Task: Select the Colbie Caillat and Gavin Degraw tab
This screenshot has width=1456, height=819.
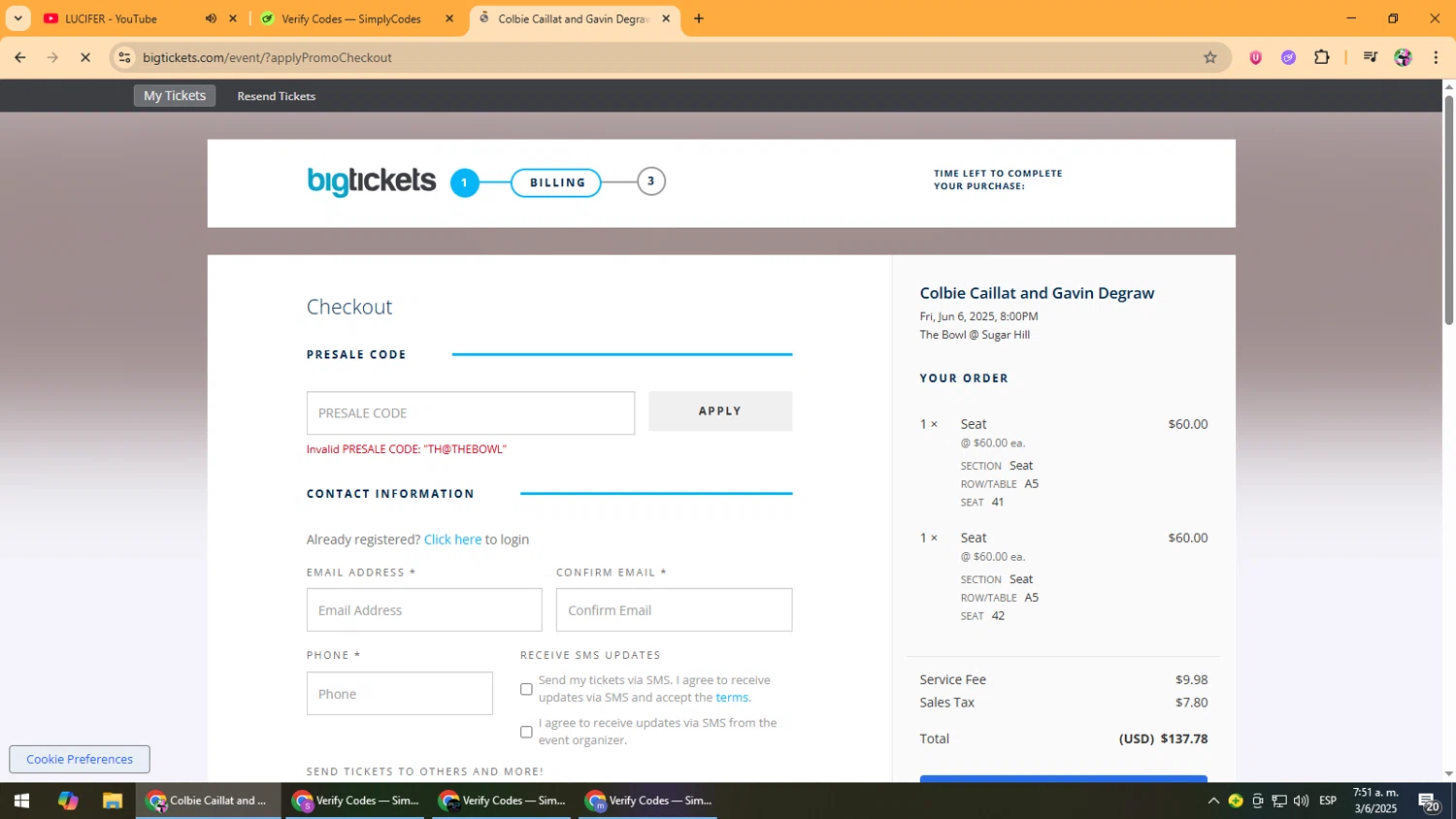Action: pos(573,18)
